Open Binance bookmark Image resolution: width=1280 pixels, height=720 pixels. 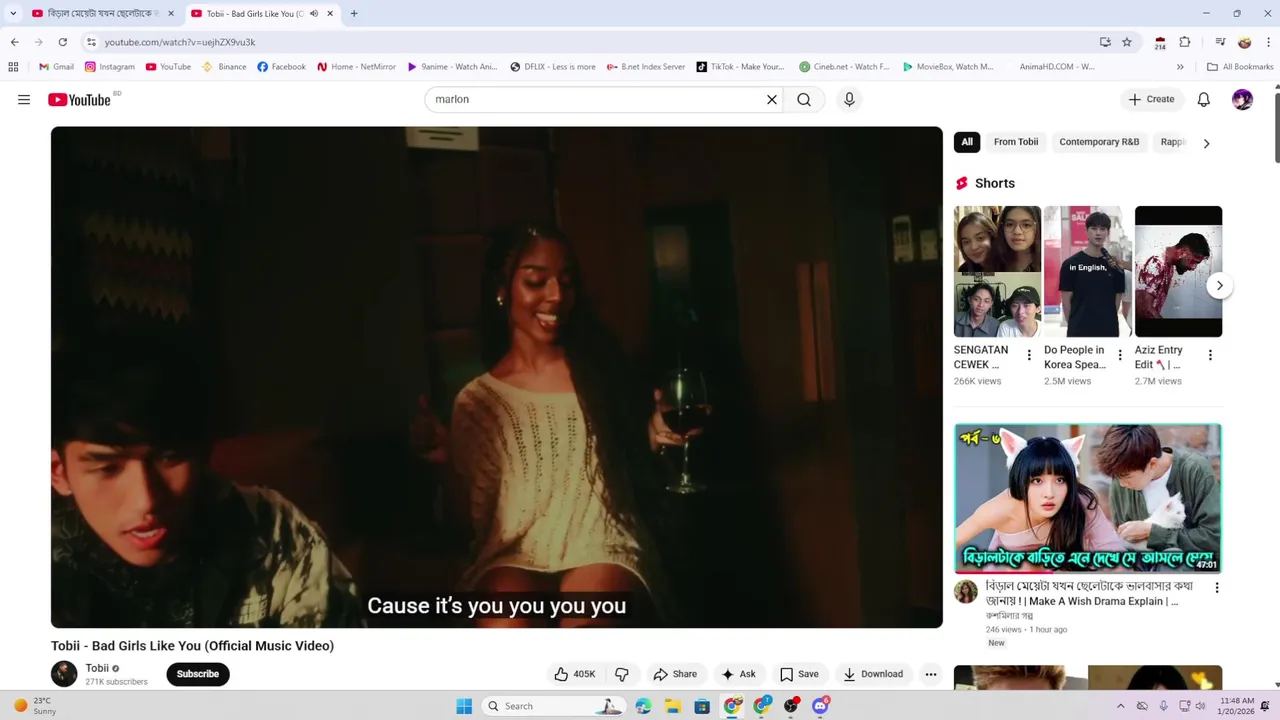[224, 67]
